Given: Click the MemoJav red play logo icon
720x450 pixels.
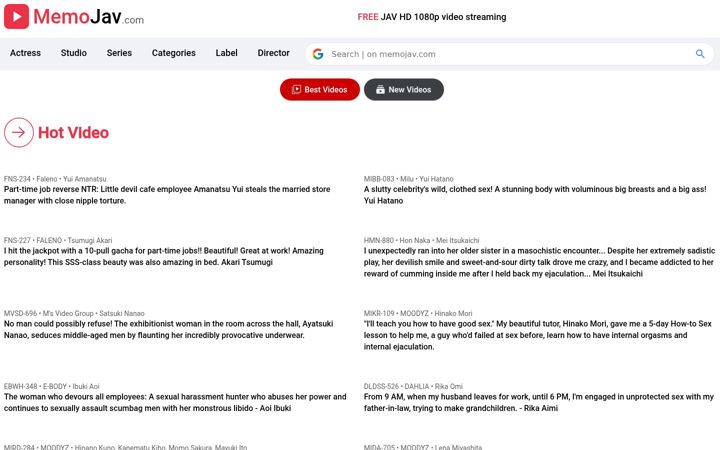Looking at the screenshot, I should coord(17,17).
